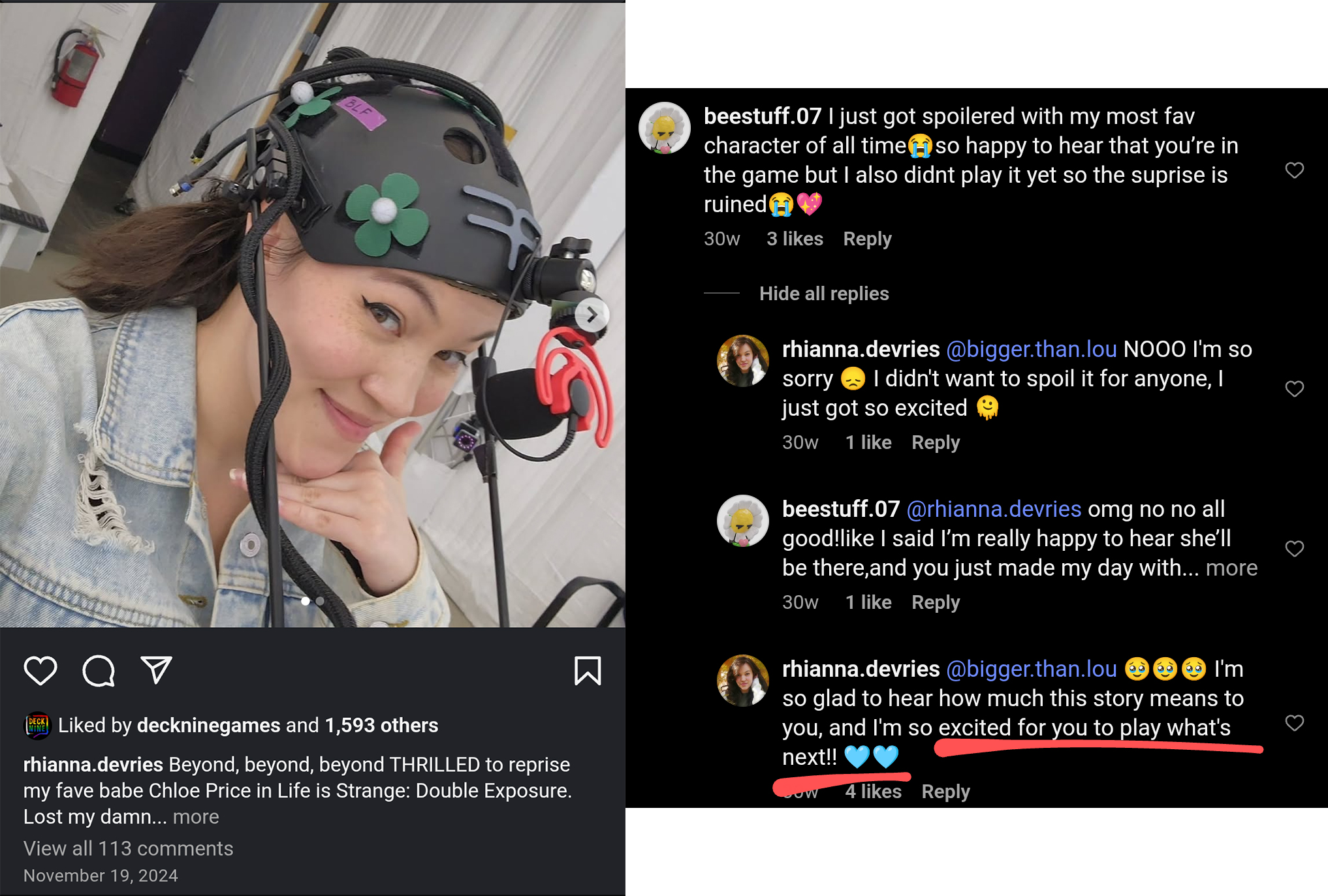The width and height of the screenshot is (1328, 896).
Task: Like rhianna's "NOOO I'm so sorry" reply
Action: 1294,389
